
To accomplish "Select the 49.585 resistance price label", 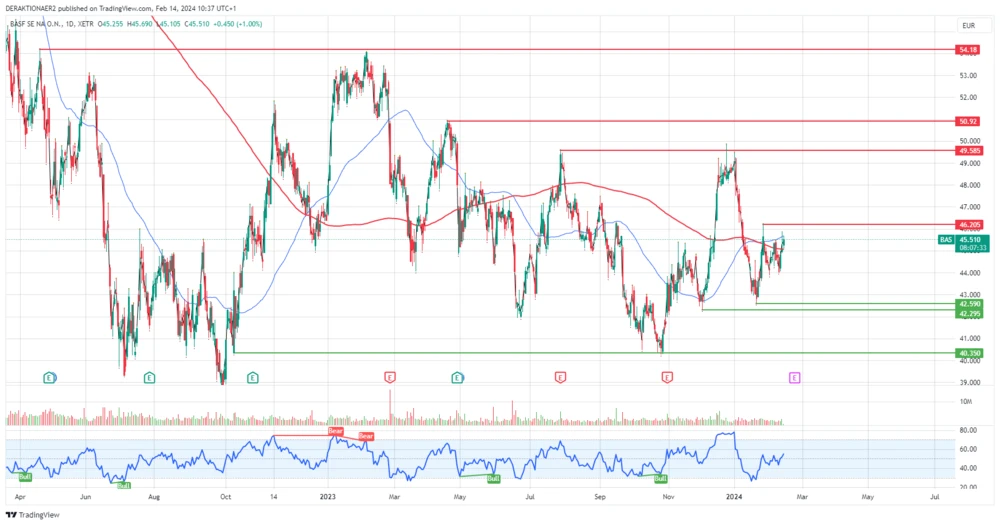I will (969, 151).
